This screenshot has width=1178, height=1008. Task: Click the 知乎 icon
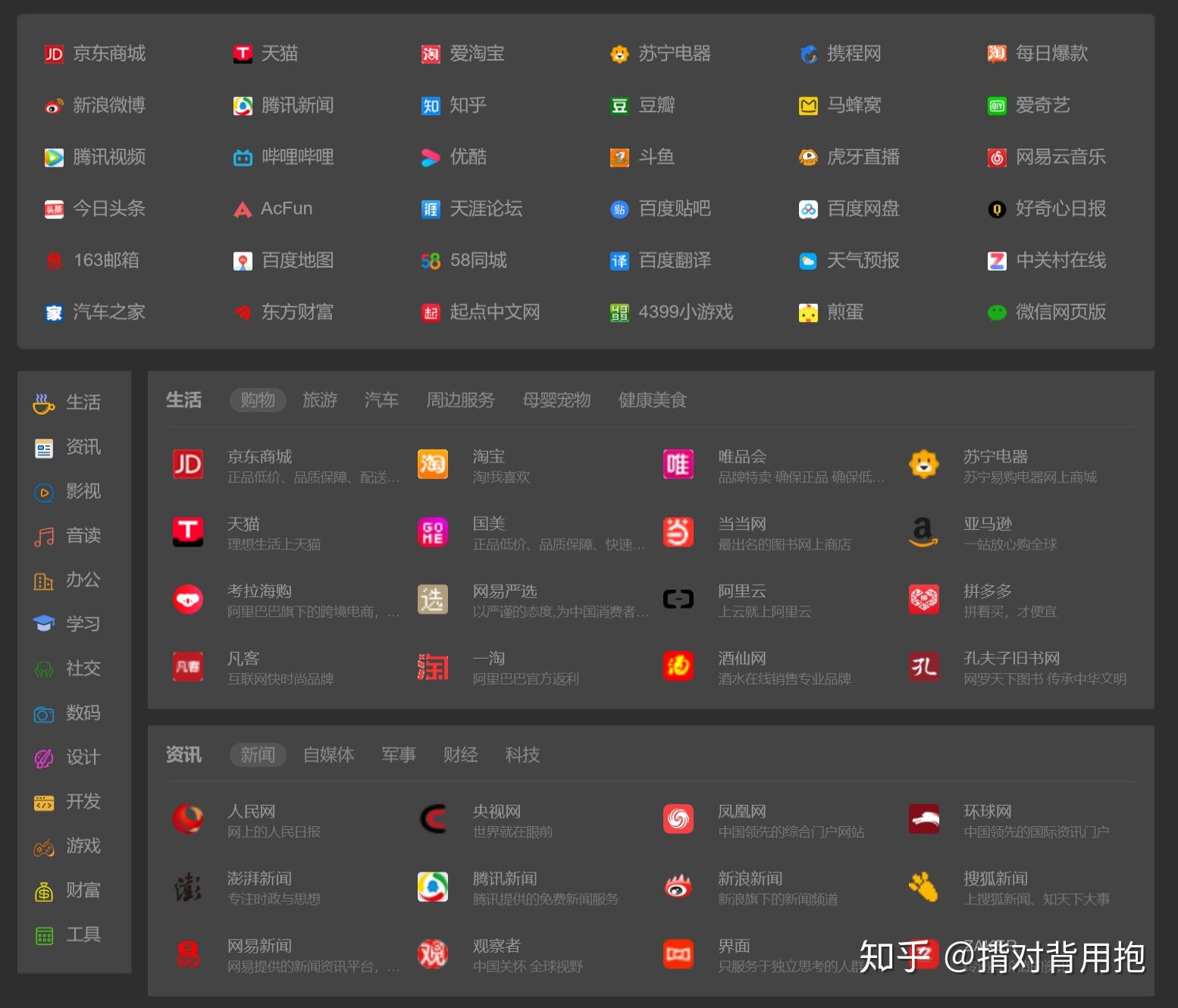(x=431, y=105)
